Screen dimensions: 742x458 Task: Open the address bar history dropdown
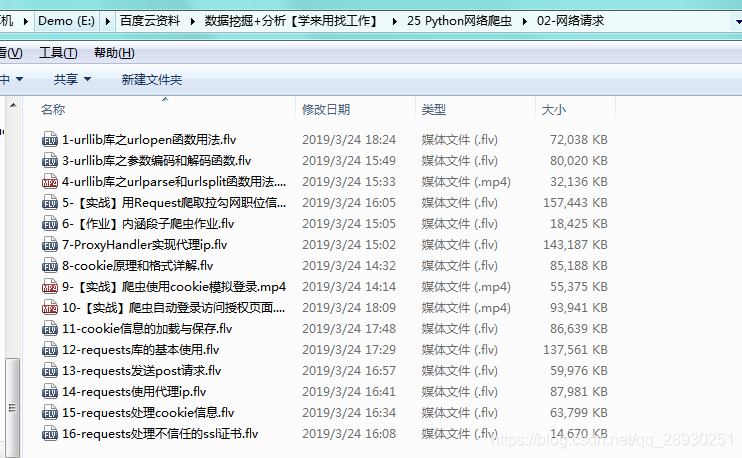pos(738,21)
